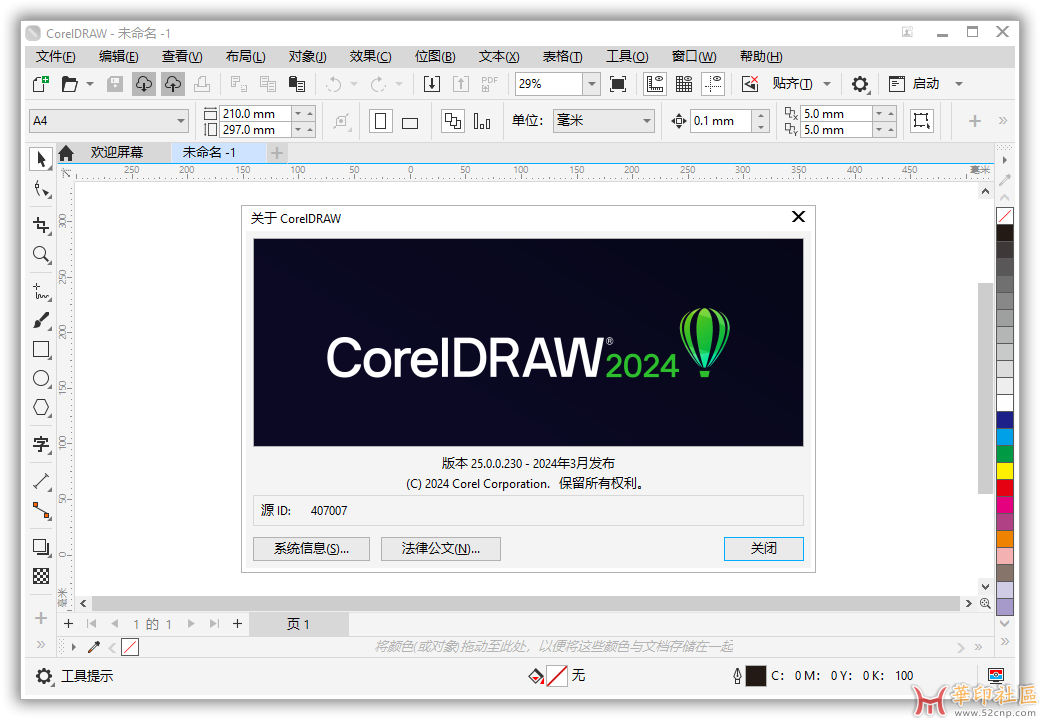Click the cloud download icon
Viewport: 1040px width, 720px height.
pyautogui.click(x=143, y=84)
